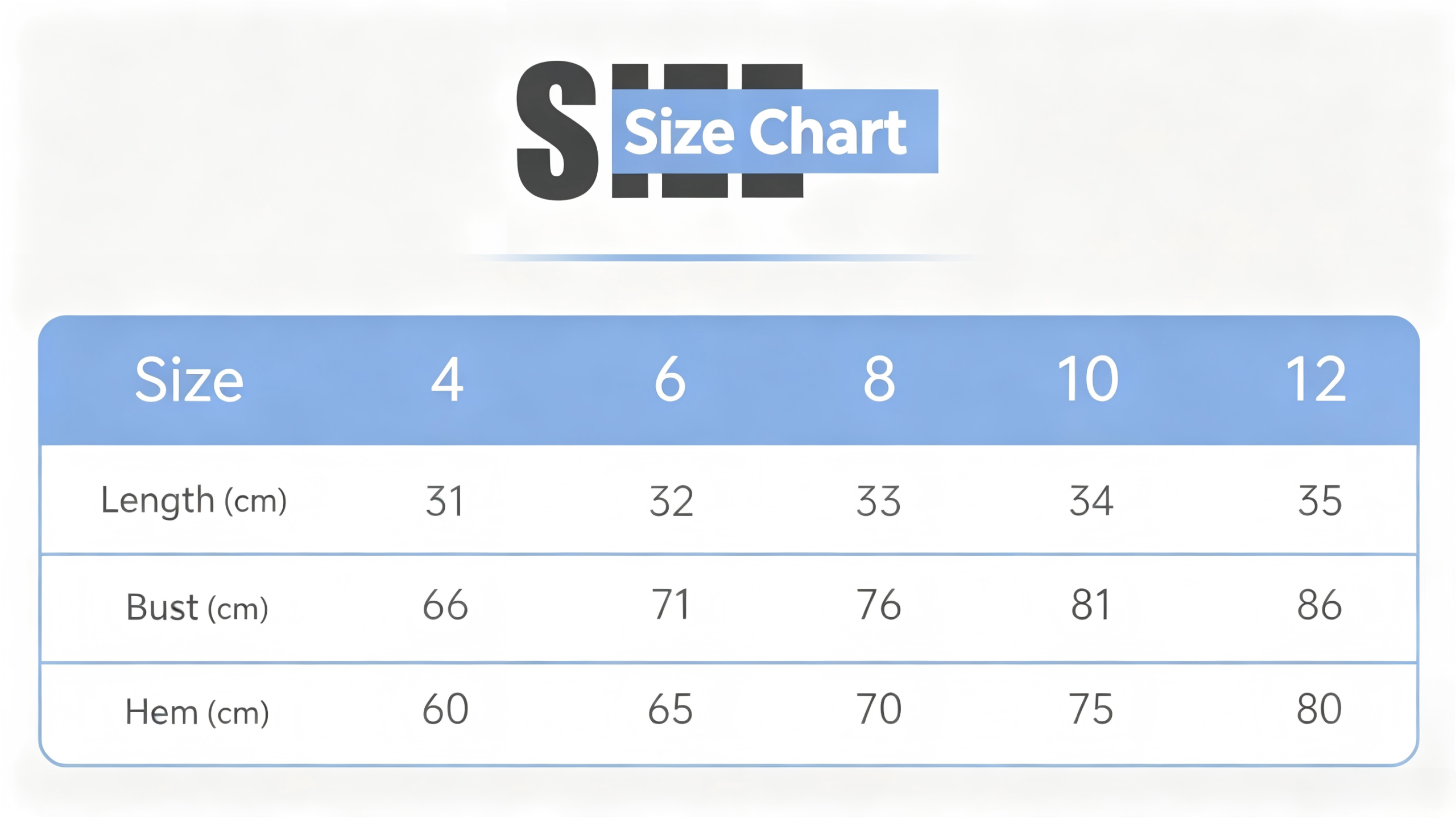
Task: Click the large dark 'S' logo letter
Action: pyautogui.click(x=557, y=130)
